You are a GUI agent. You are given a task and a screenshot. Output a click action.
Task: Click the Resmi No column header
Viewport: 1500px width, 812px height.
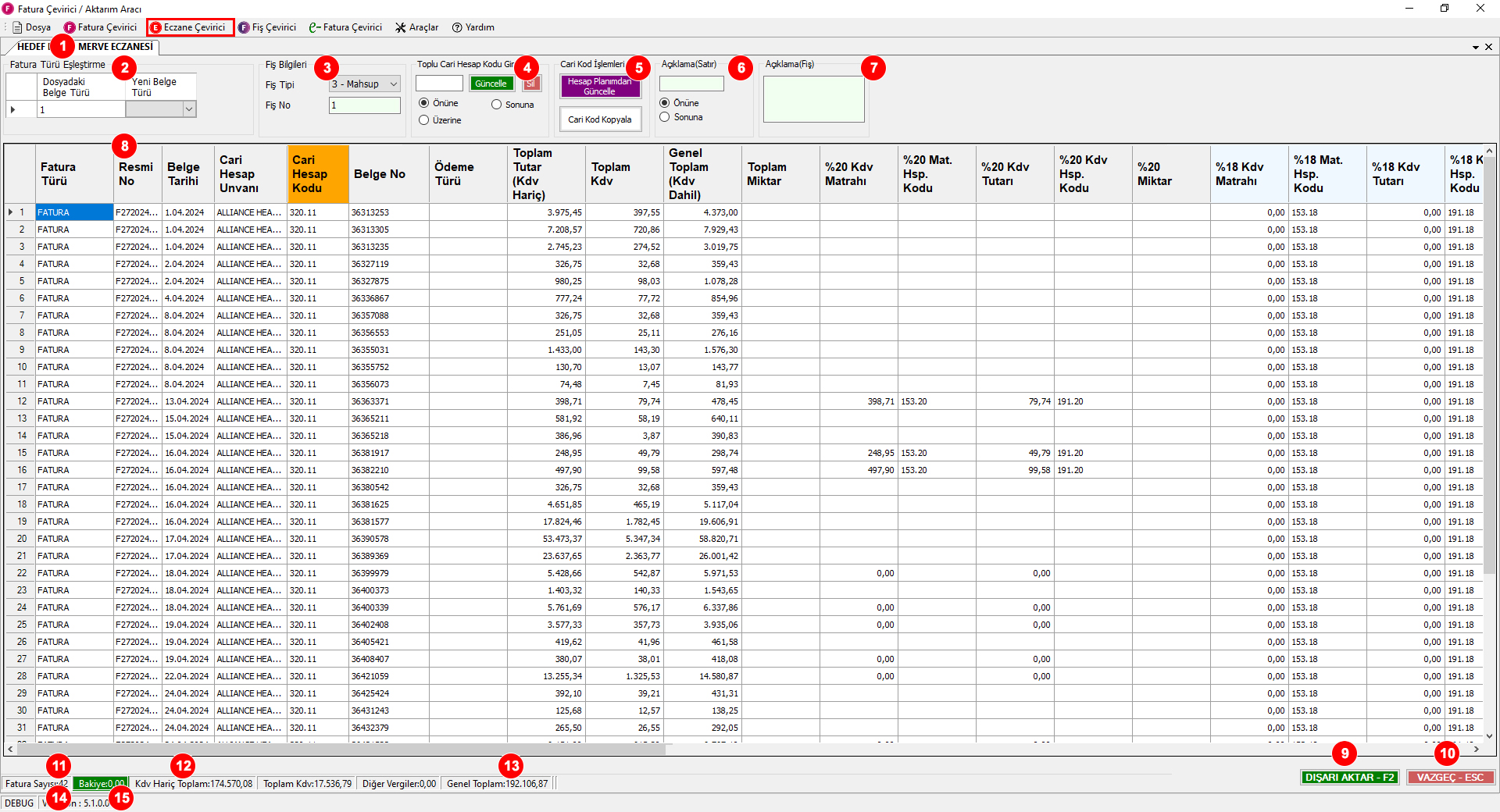coord(137,174)
